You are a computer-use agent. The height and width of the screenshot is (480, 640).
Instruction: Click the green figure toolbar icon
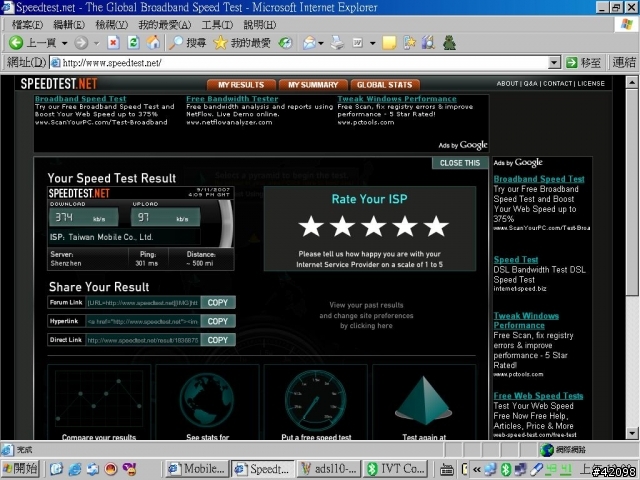449,42
